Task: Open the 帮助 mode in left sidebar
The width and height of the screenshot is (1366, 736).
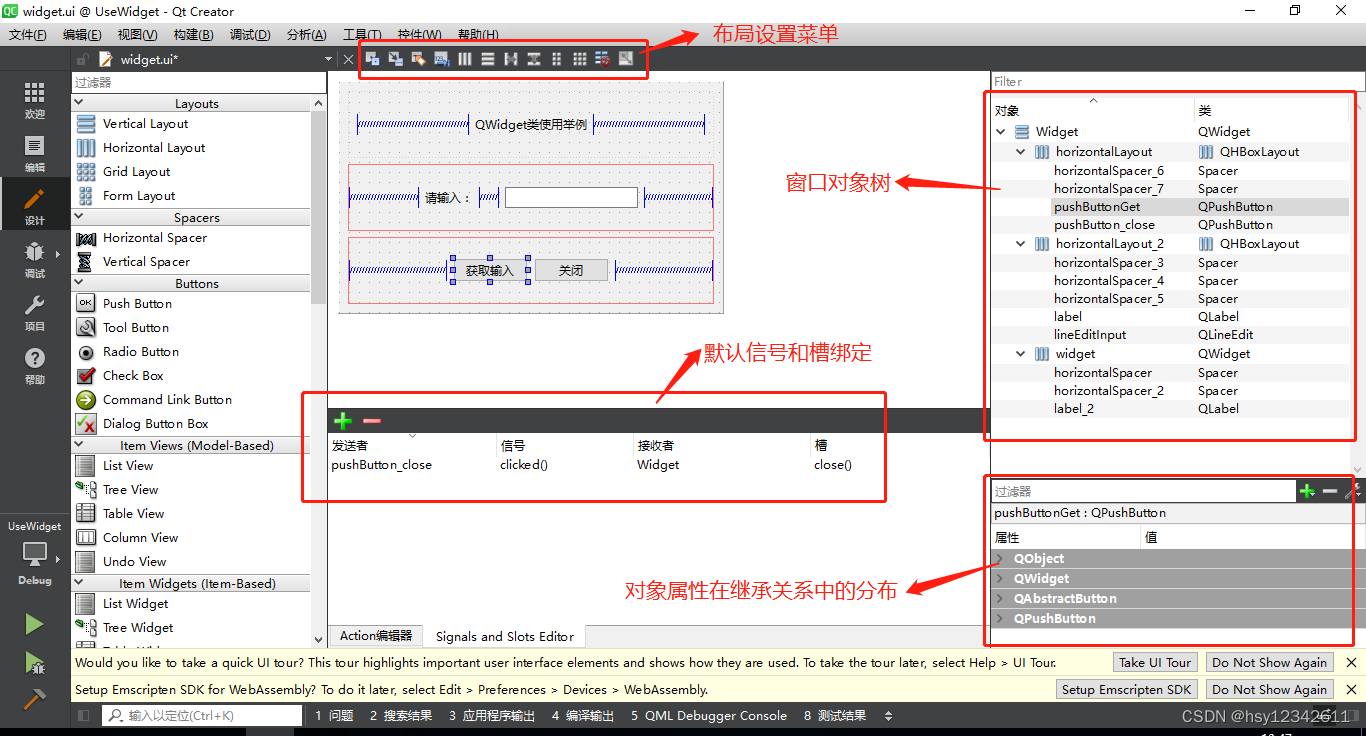Action: click(34, 366)
